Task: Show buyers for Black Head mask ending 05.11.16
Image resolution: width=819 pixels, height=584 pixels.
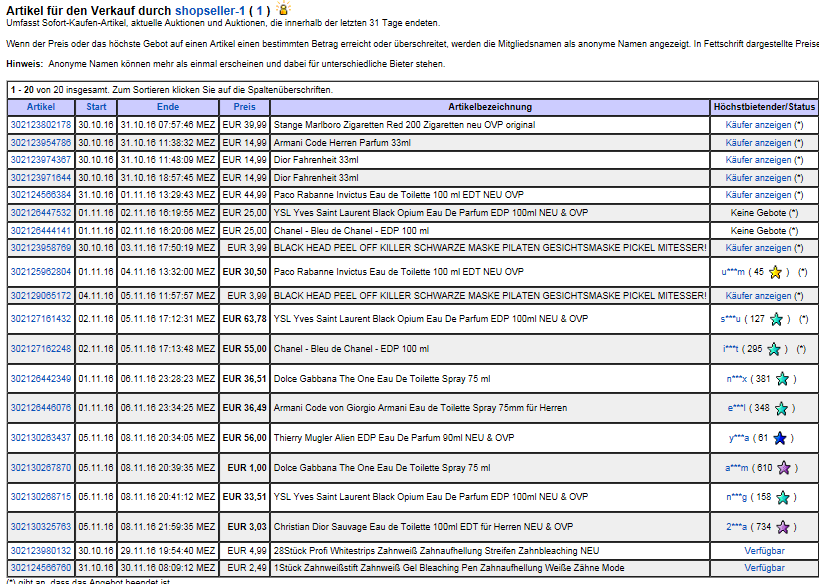Action: (758, 296)
